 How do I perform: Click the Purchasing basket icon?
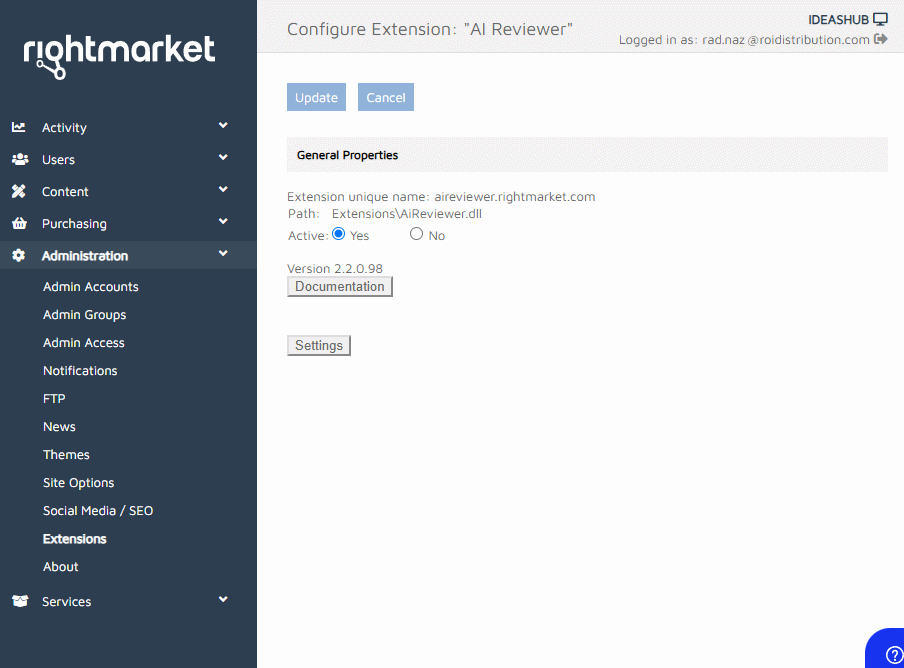(x=19, y=223)
